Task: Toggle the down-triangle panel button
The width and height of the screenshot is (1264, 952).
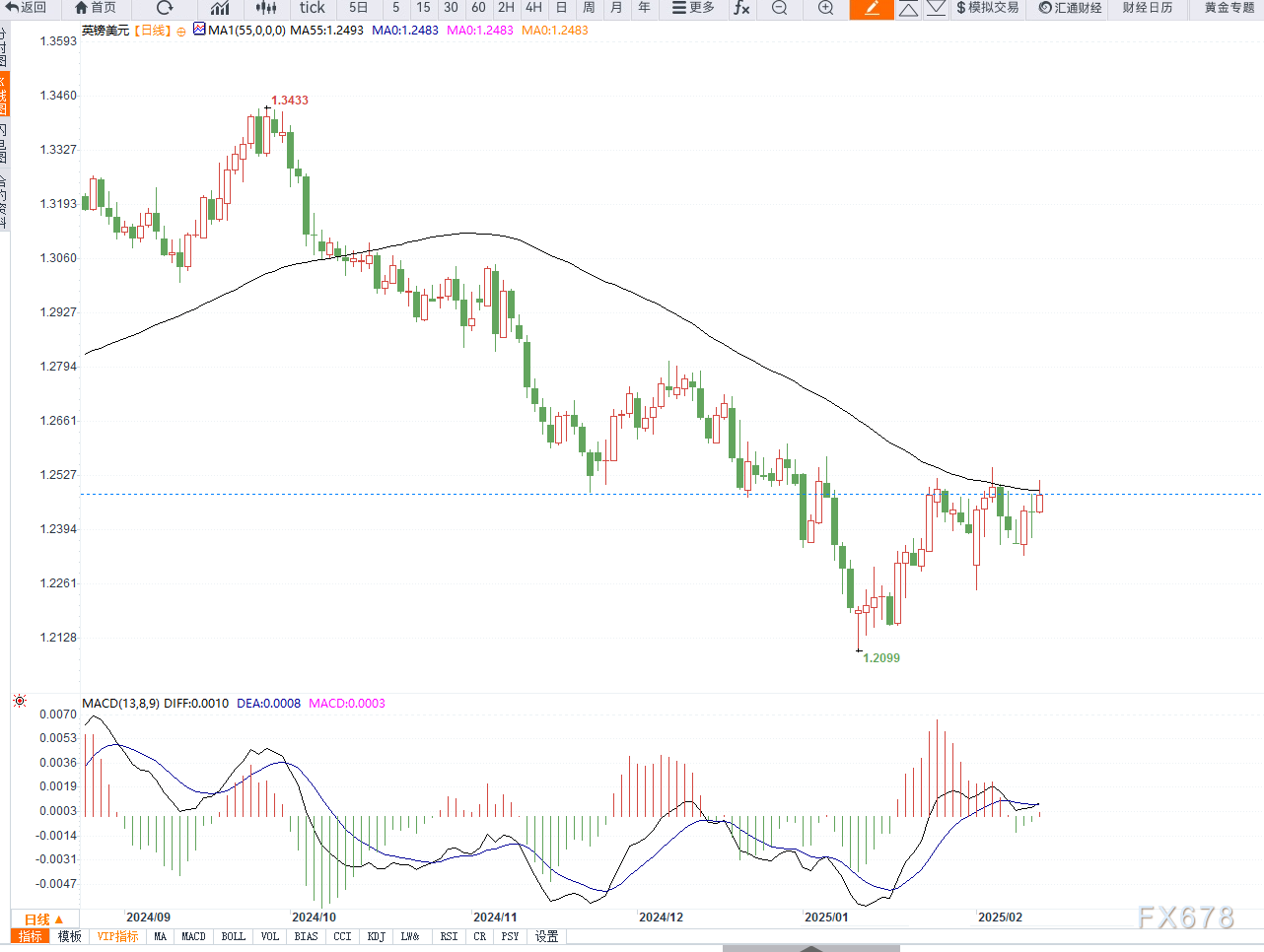Action: pyautogui.click(x=937, y=9)
